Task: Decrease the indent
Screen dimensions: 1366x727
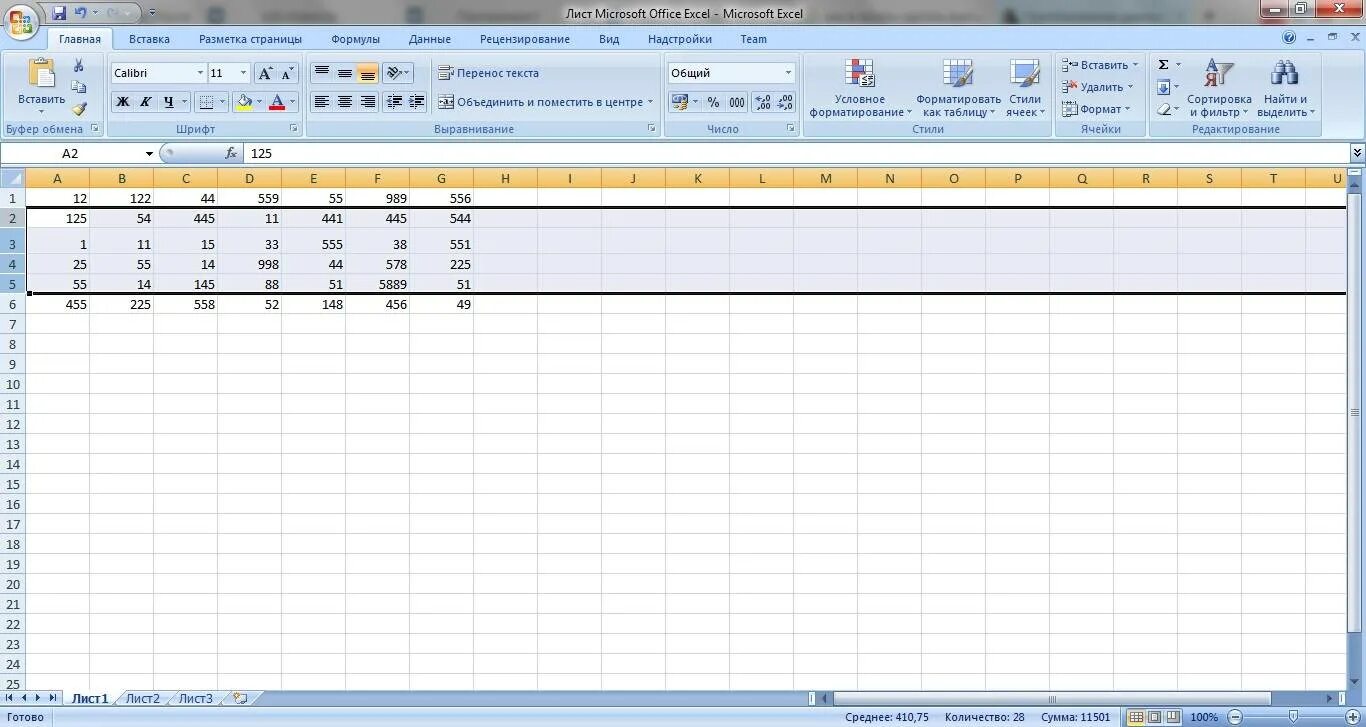Action: coord(394,102)
